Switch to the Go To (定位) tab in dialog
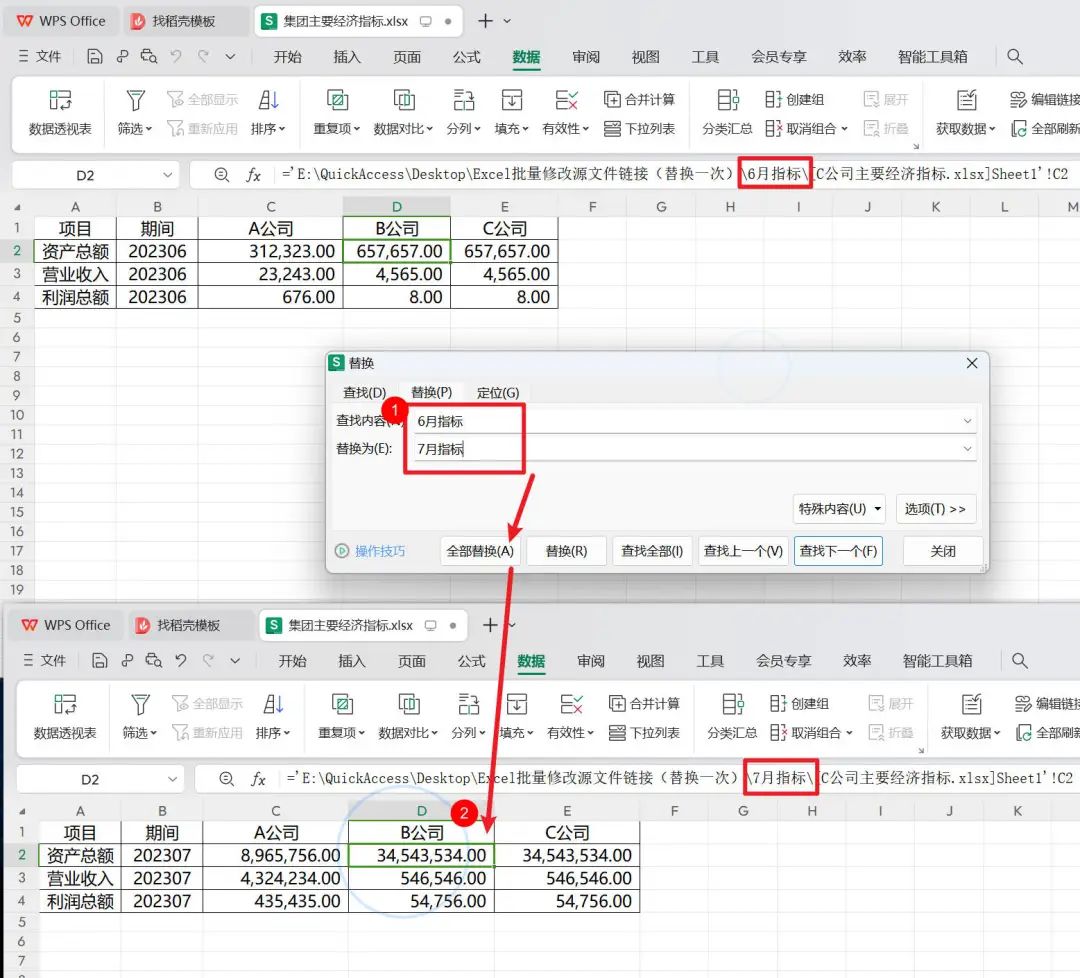Image resolution: width=1080 pixels, height=978 pixels. point(498,393)
